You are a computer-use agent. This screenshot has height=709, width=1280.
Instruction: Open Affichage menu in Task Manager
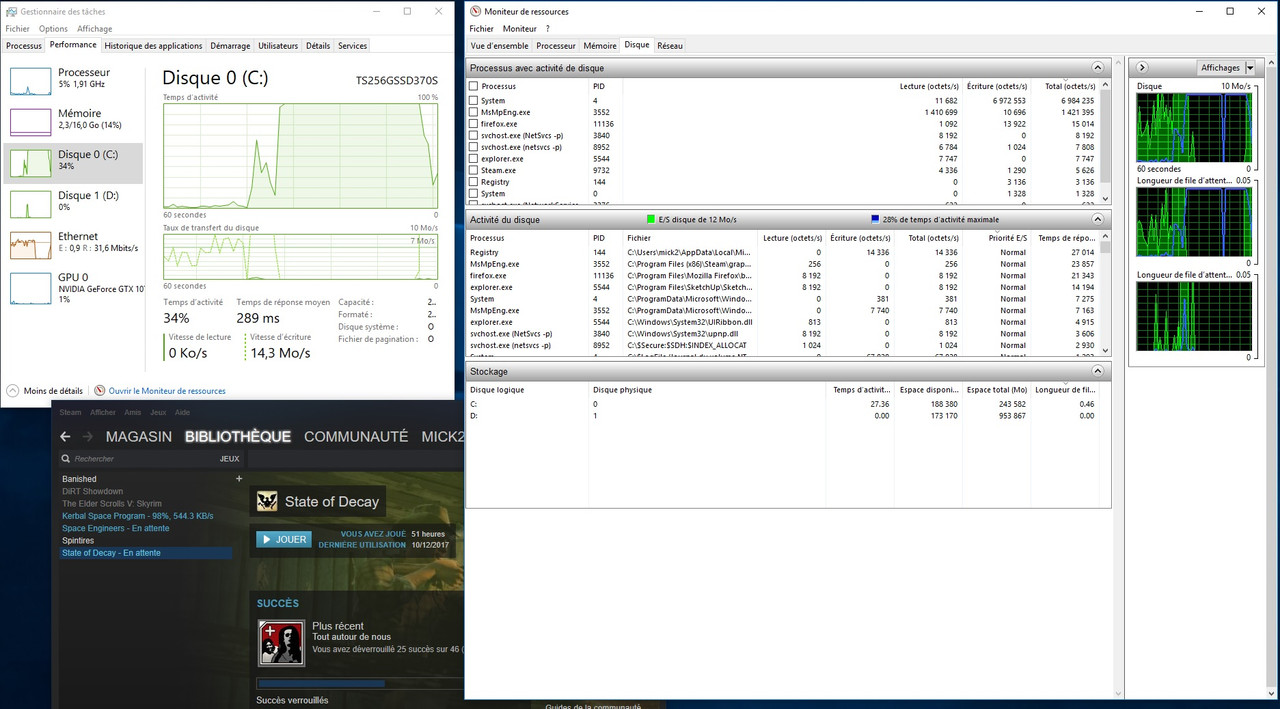coord(94,29)
